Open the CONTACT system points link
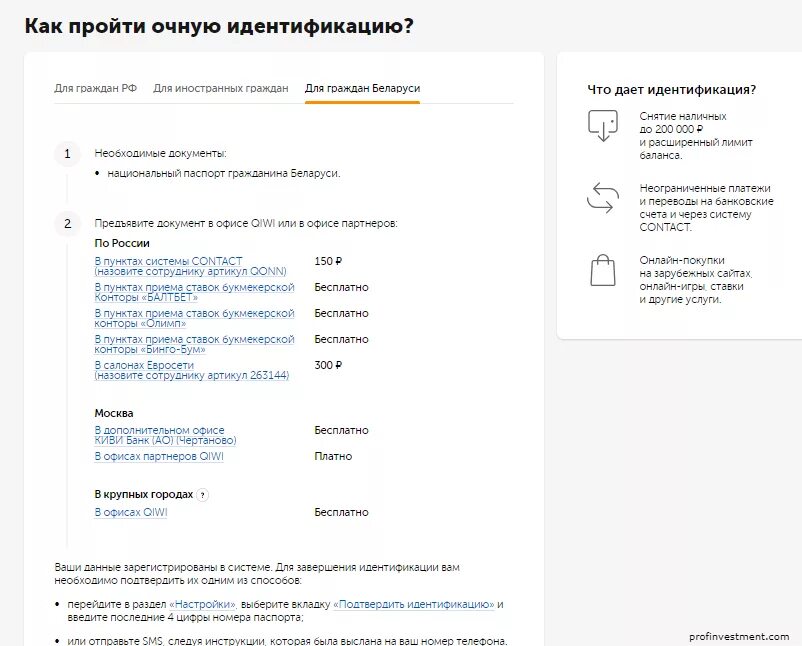 click(190, 266)
